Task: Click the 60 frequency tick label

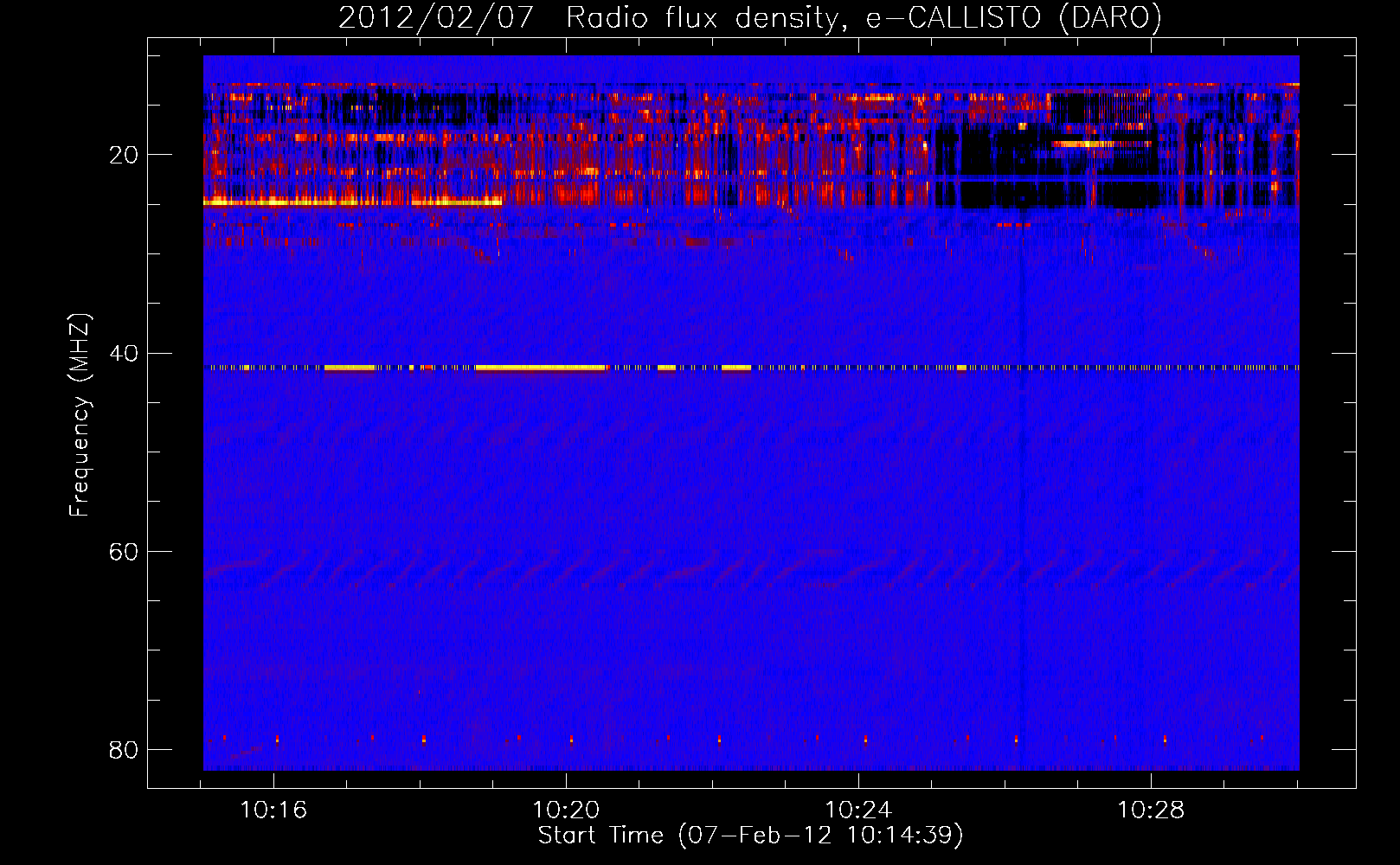Action: (x=124, y=552)
